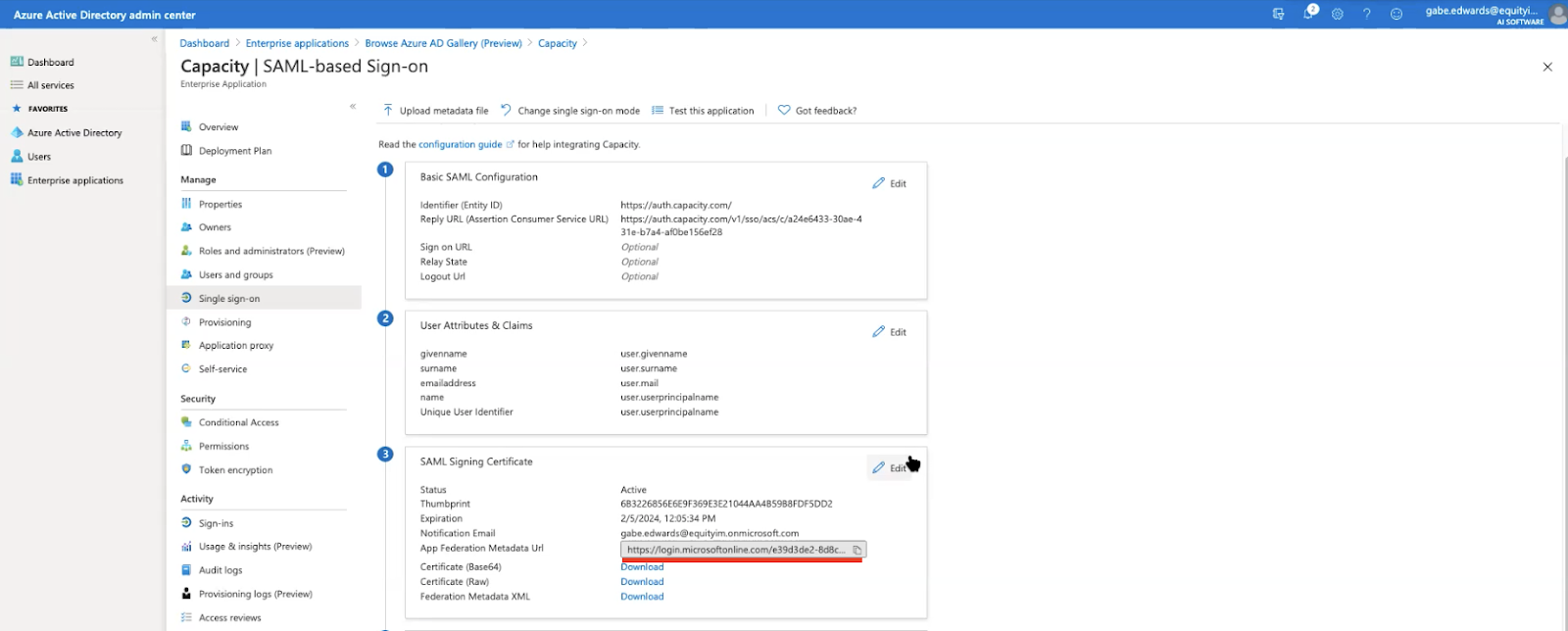1568x631 pixels.
Task: Open the settings gear in header
Action: pyautogui.click(x=1337, y=15)
